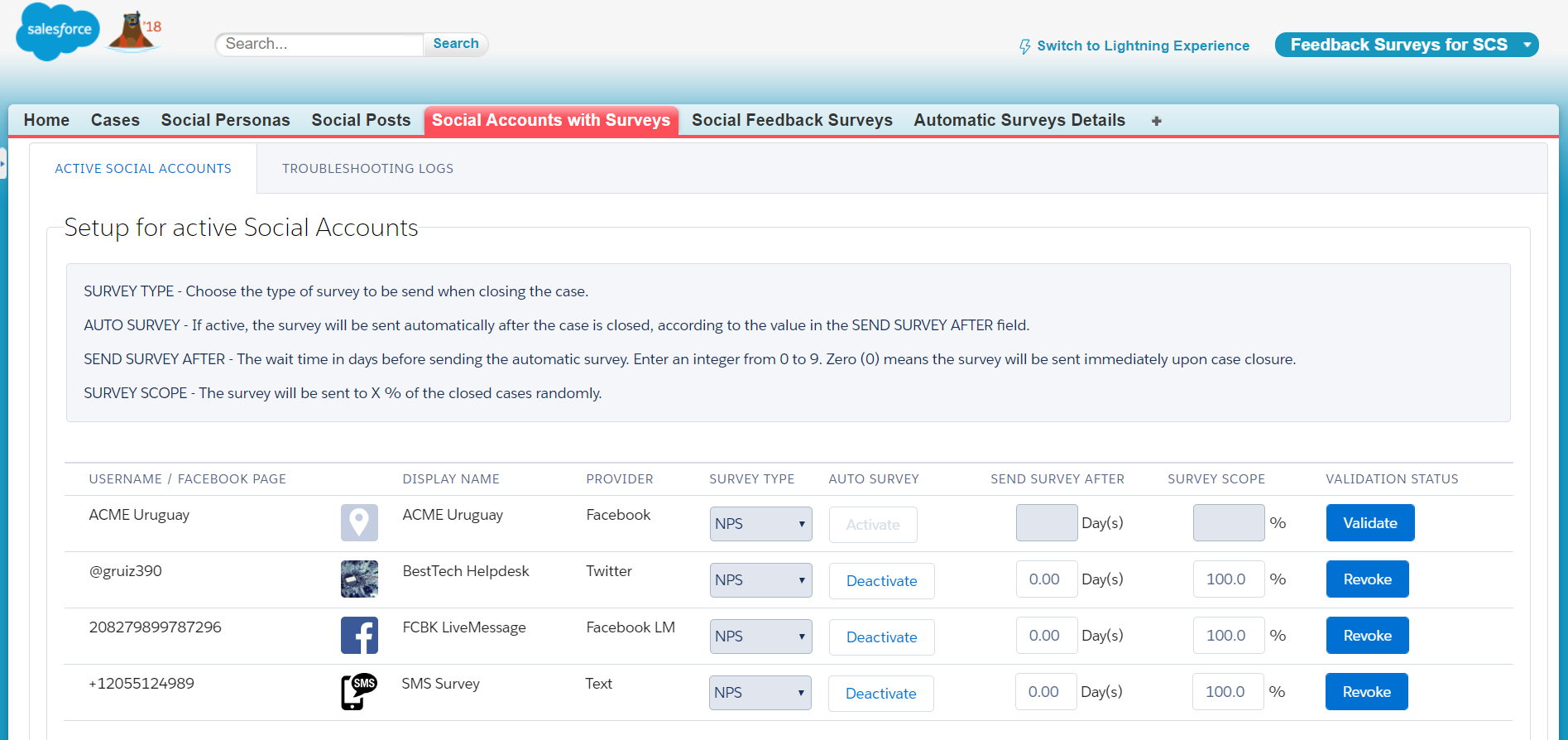
Task: Click Survey Scope field for BestTech Helpdesk
Action: tap(1229, 579)
